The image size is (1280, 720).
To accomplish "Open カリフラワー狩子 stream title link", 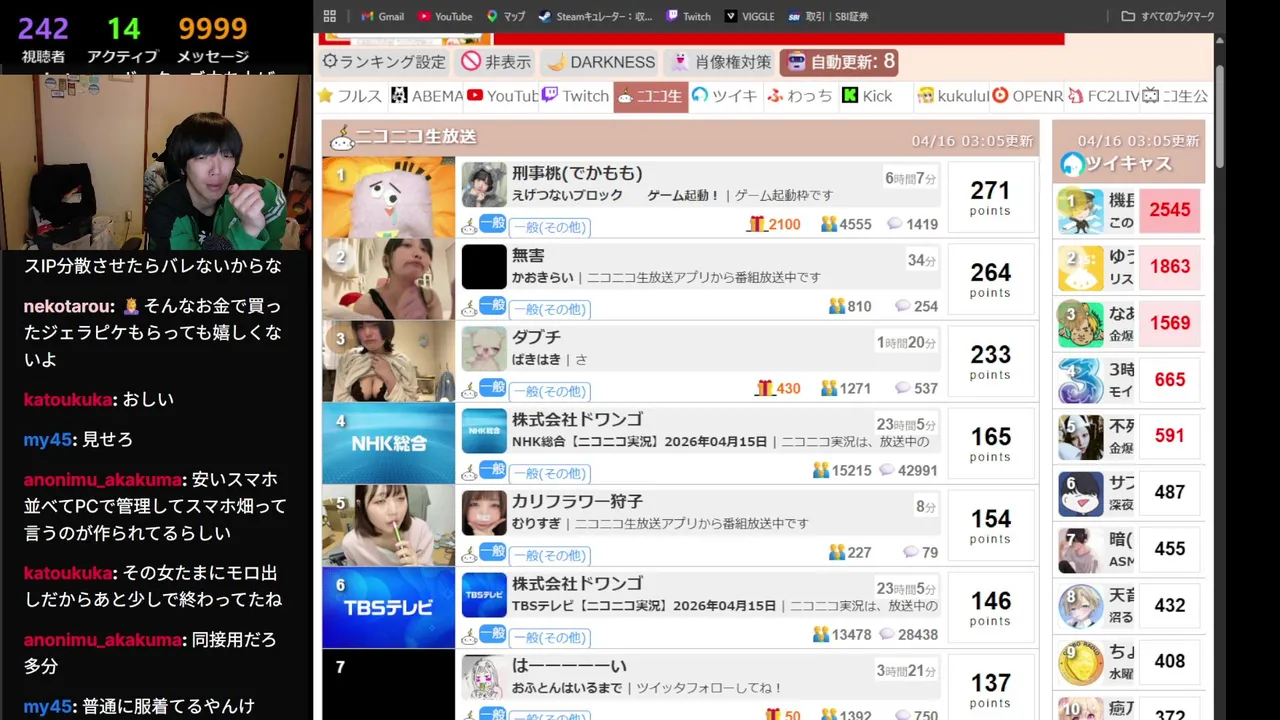I will 577,501.
